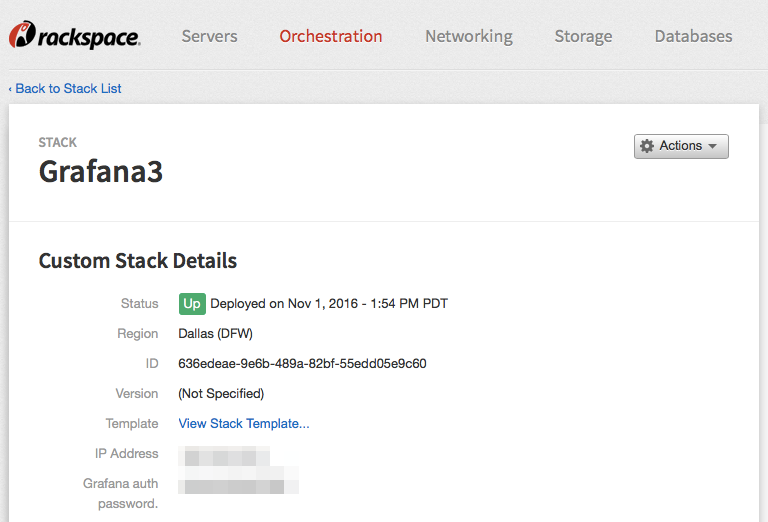The image size is (768, 522).
Task: Click the Dallas (DFW) region value
Action: coord(216,334)
